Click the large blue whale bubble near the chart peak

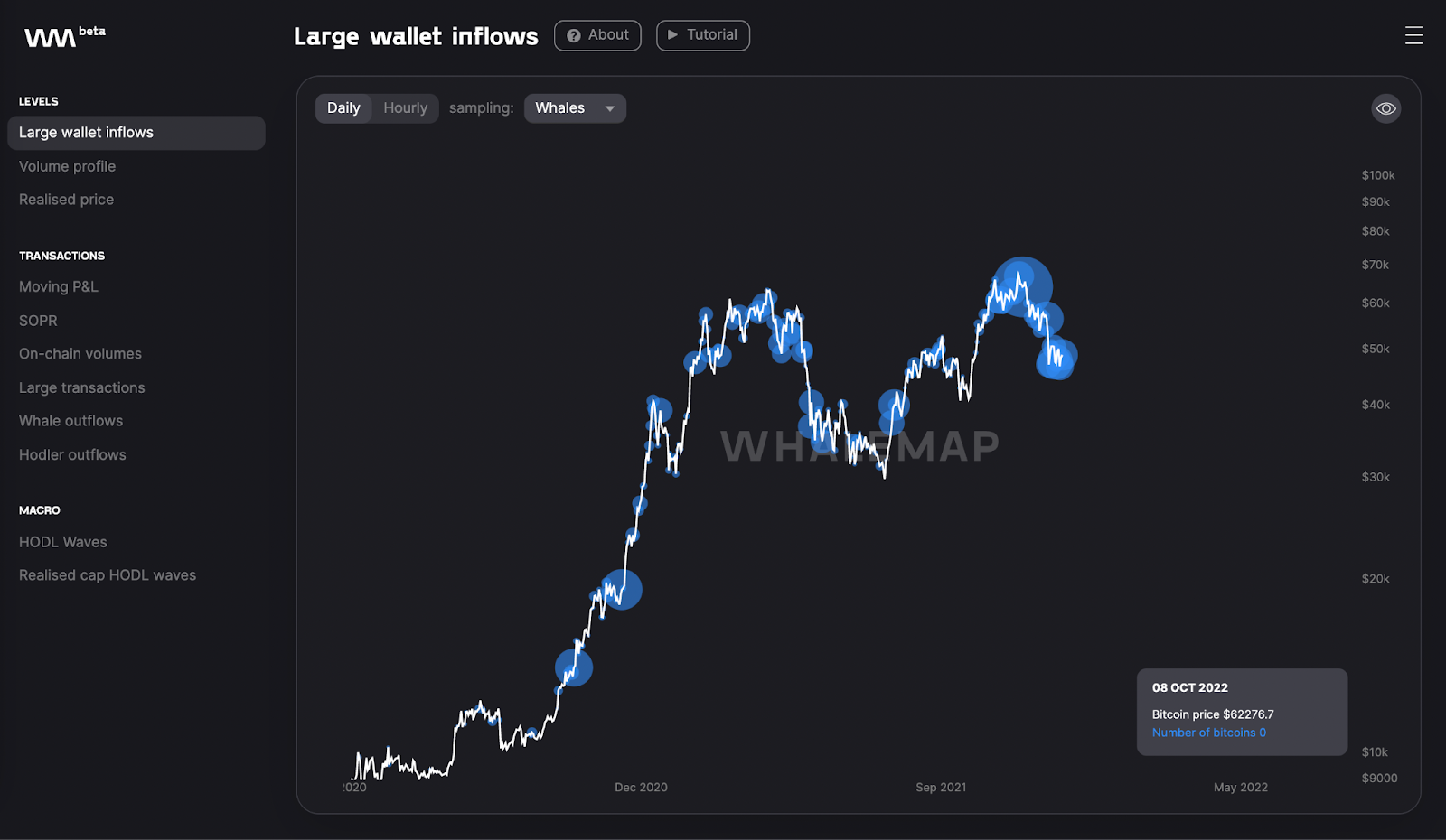(x=1022, y=280)
